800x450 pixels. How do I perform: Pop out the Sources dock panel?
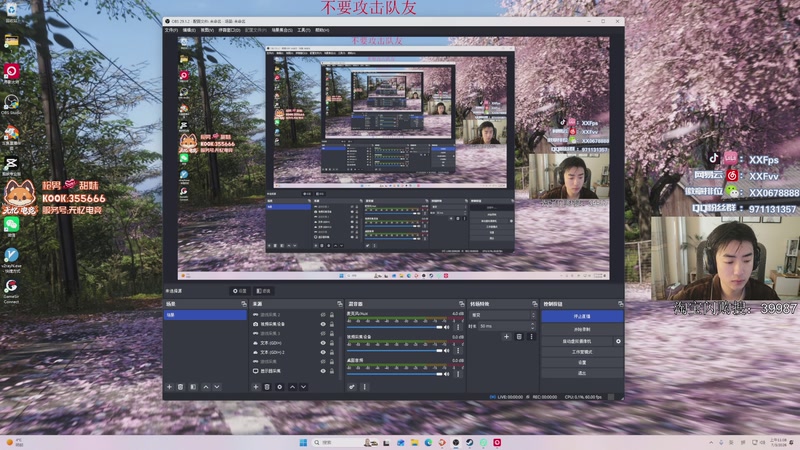click(340, 304)
